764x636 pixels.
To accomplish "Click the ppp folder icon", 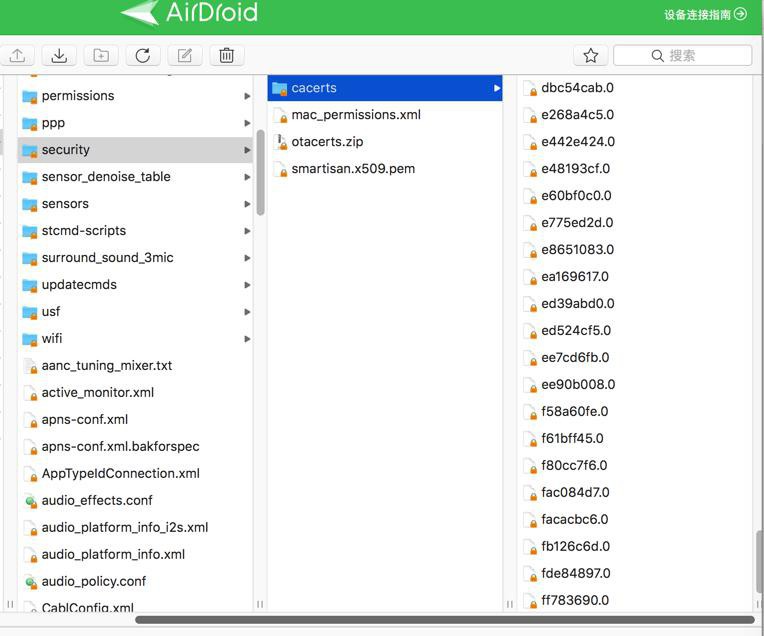I will click(30, 124).
